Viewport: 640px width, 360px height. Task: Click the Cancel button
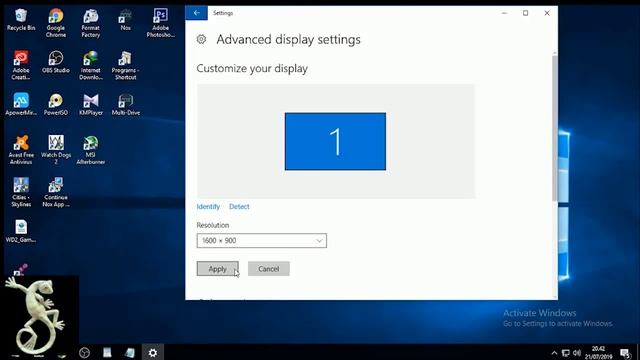point(269,269)
